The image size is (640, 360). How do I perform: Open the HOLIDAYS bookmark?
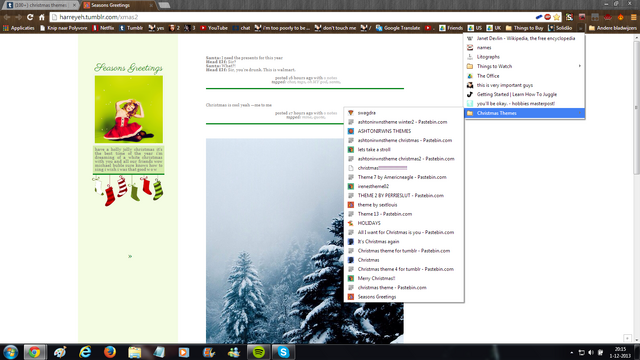pyautogui.click(x=404, y=223)
